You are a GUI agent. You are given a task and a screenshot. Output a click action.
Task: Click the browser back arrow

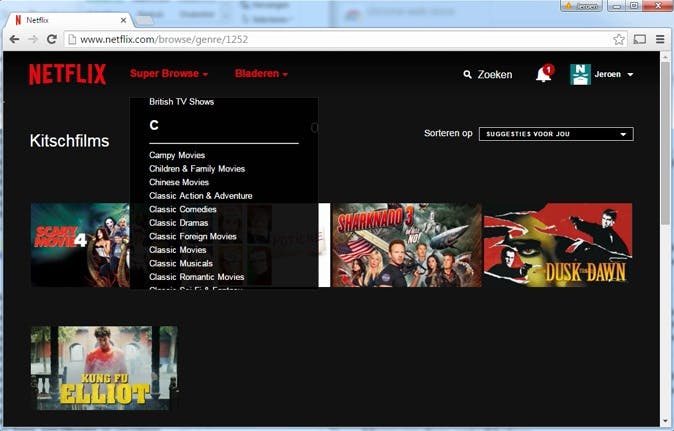[x=14, y=39]
